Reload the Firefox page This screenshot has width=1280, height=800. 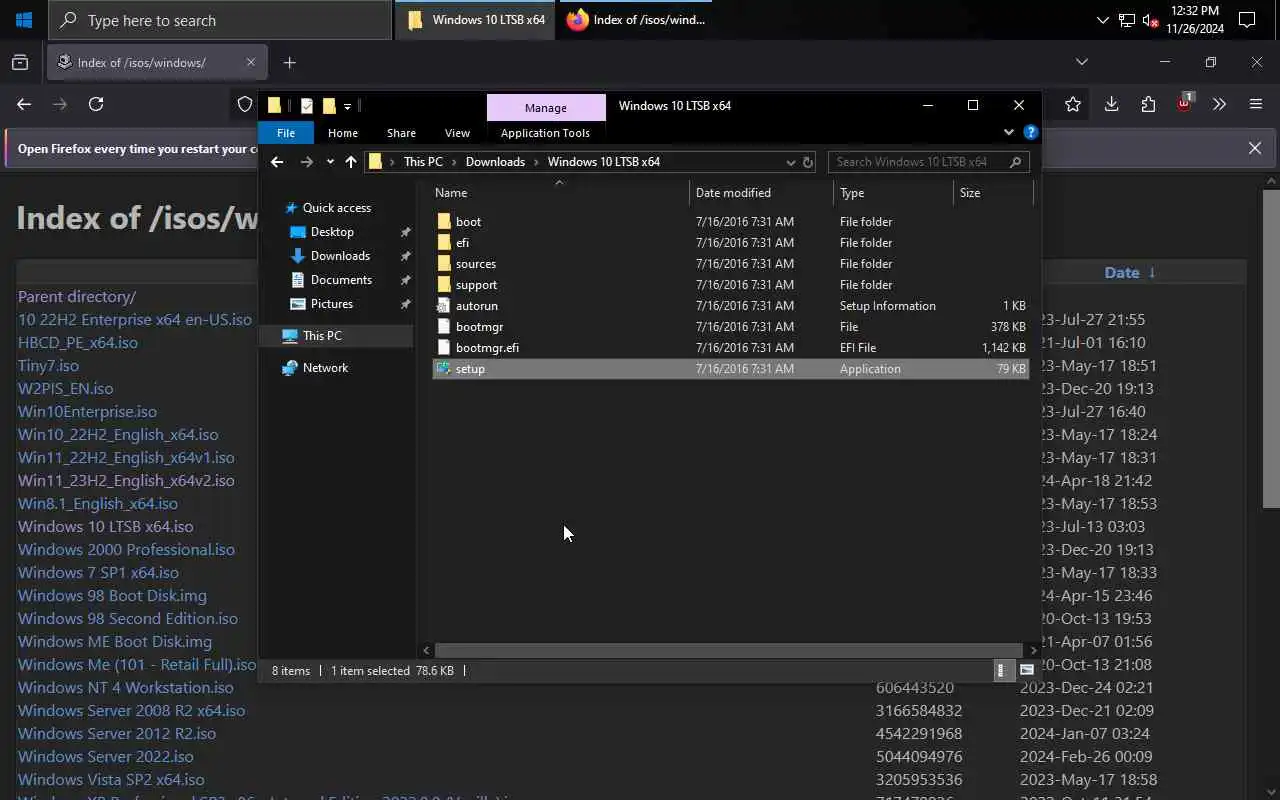coord(96,104)
